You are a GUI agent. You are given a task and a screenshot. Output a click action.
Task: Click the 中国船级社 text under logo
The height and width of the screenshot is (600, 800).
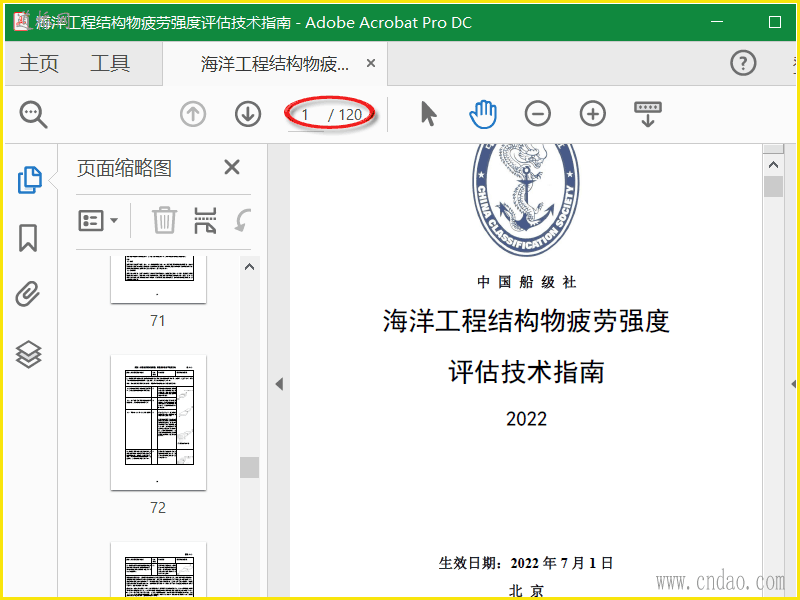[x=527, y=282]
